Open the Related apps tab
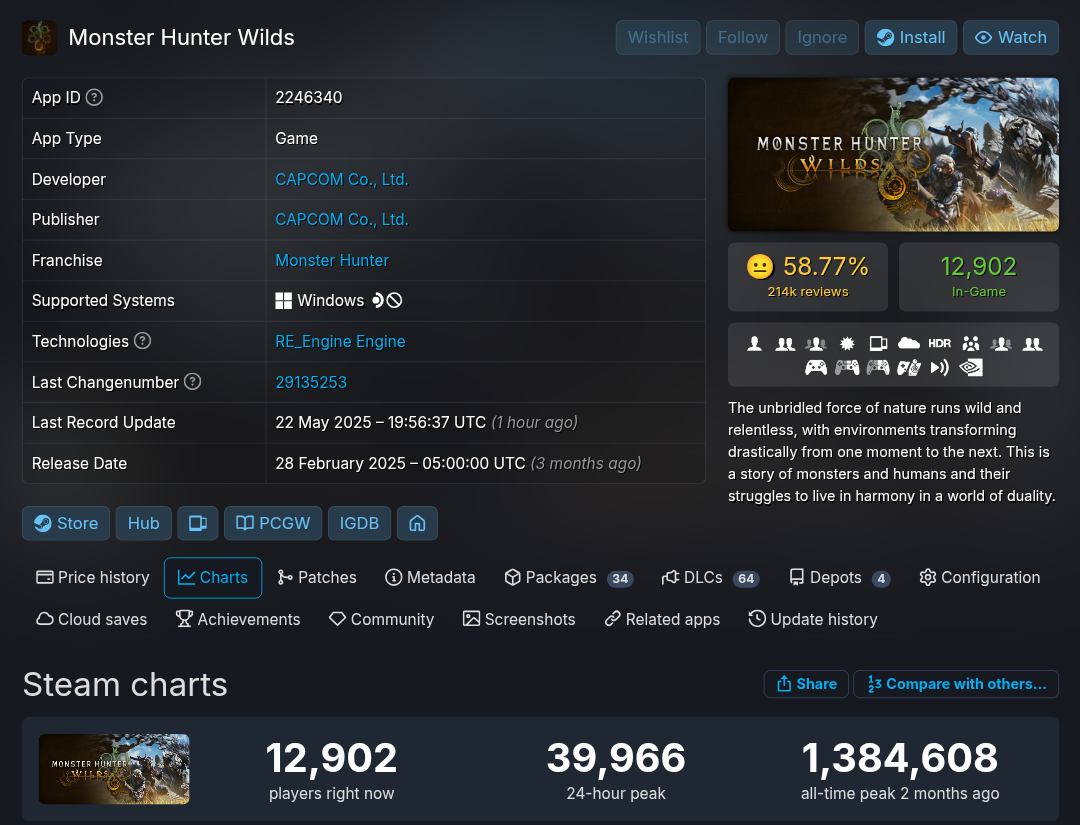This screenshot has height=825, width=1080. [x=663, y=619]
